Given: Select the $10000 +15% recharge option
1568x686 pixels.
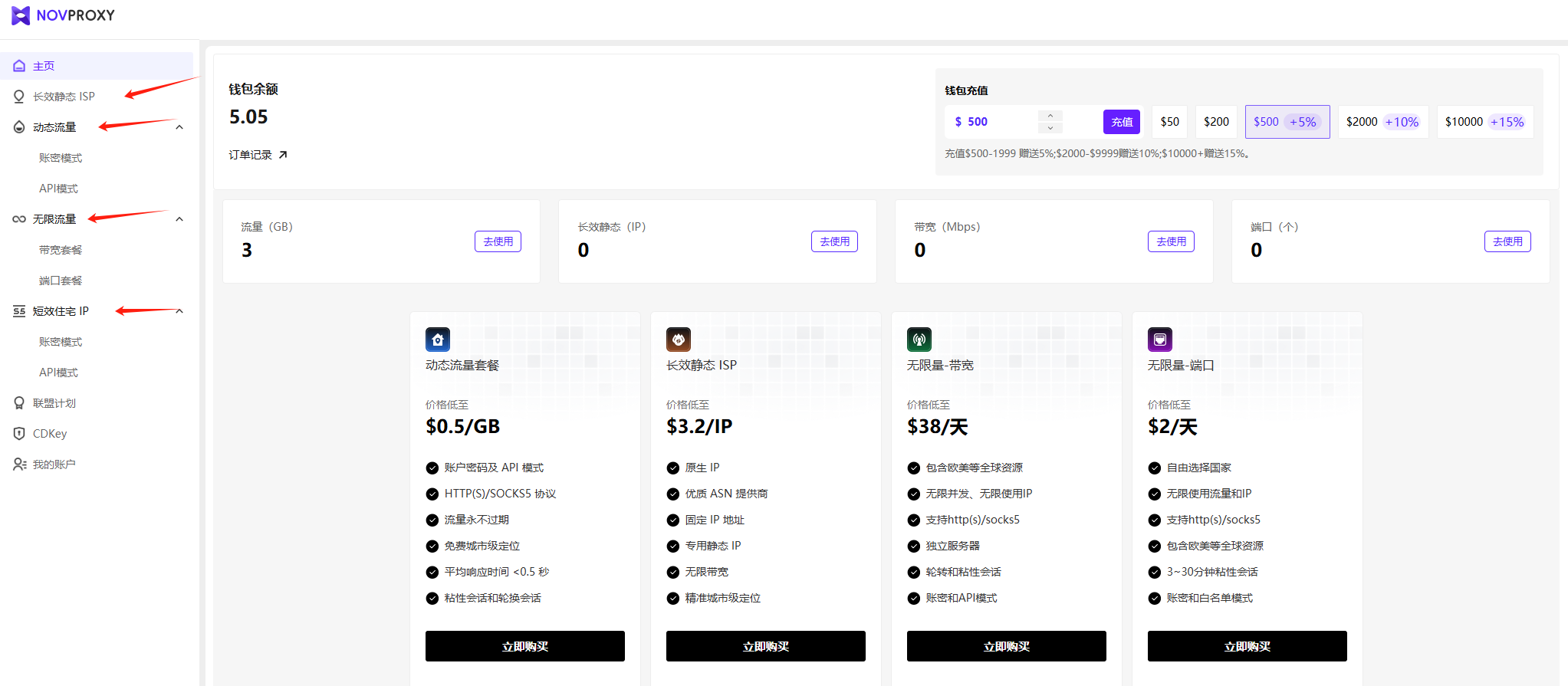Looking at the screenshot, I should (1485, 122).
